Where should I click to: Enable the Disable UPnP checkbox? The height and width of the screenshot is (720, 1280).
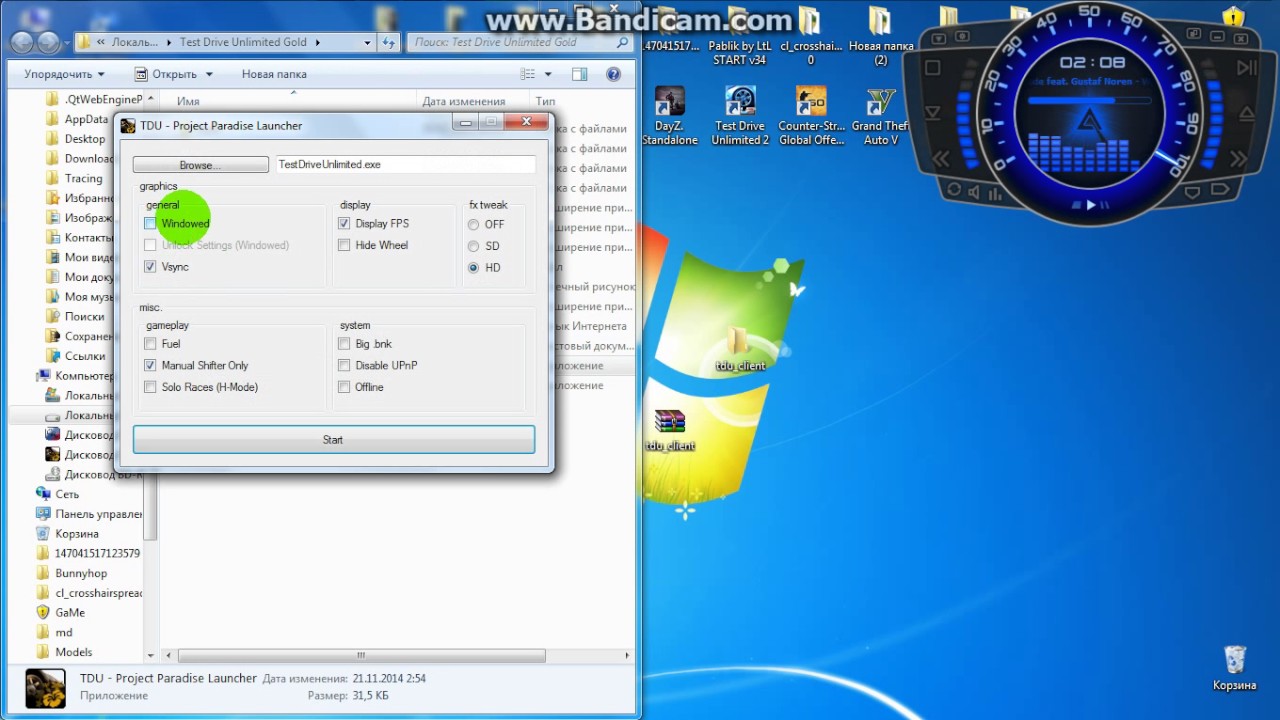point(344,366)
